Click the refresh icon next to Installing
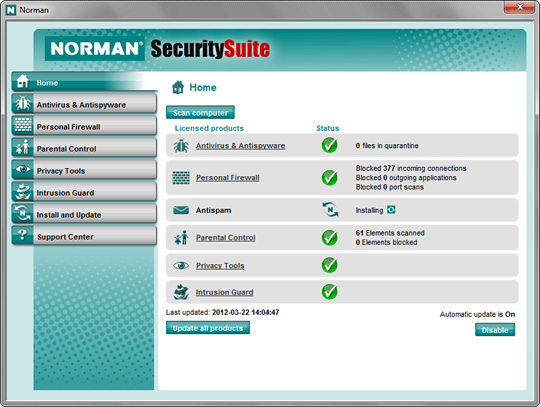This screenshot has height=407, width=540. pyautogui.click(x=391, y=210)
